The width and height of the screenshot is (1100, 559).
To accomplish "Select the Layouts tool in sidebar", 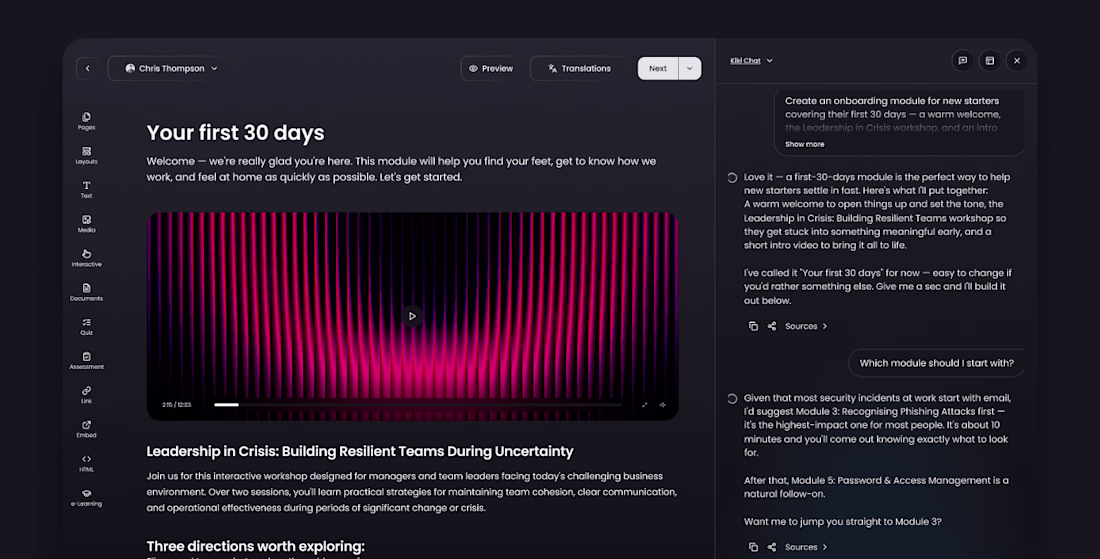I will (86, 156).
